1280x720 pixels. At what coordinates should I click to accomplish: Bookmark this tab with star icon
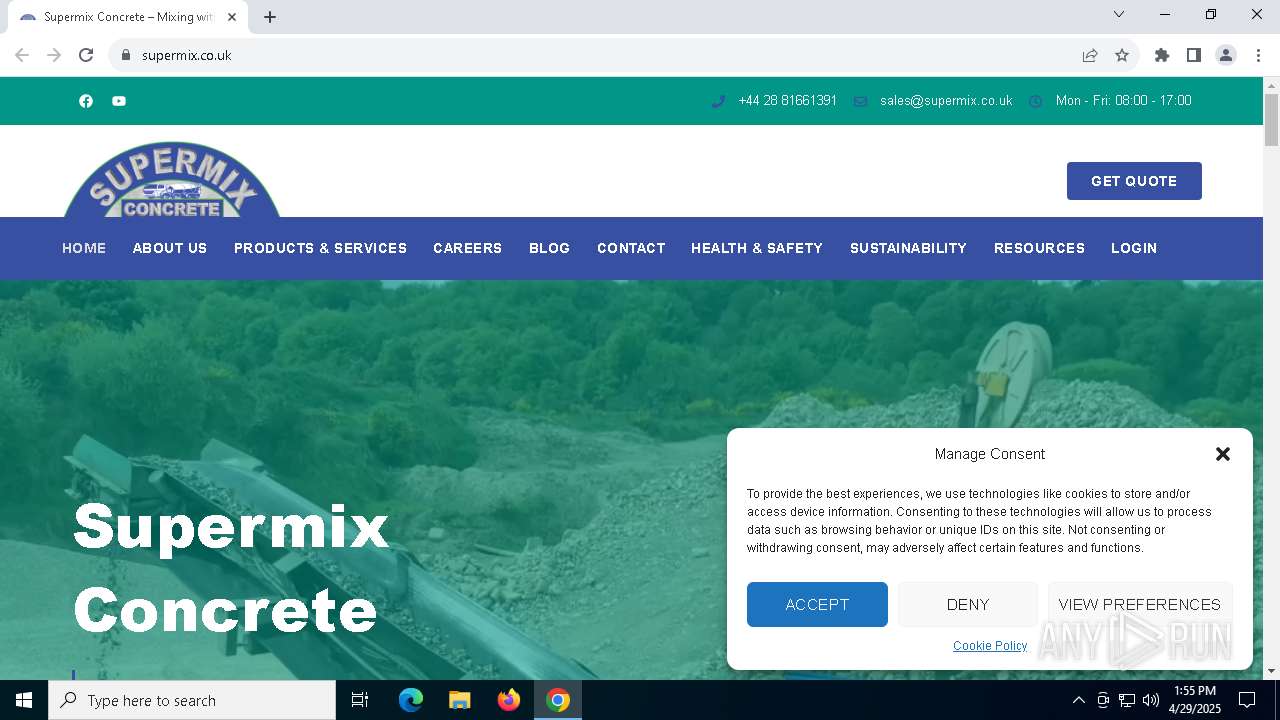pyautogui.click(x=1122, y=55)
